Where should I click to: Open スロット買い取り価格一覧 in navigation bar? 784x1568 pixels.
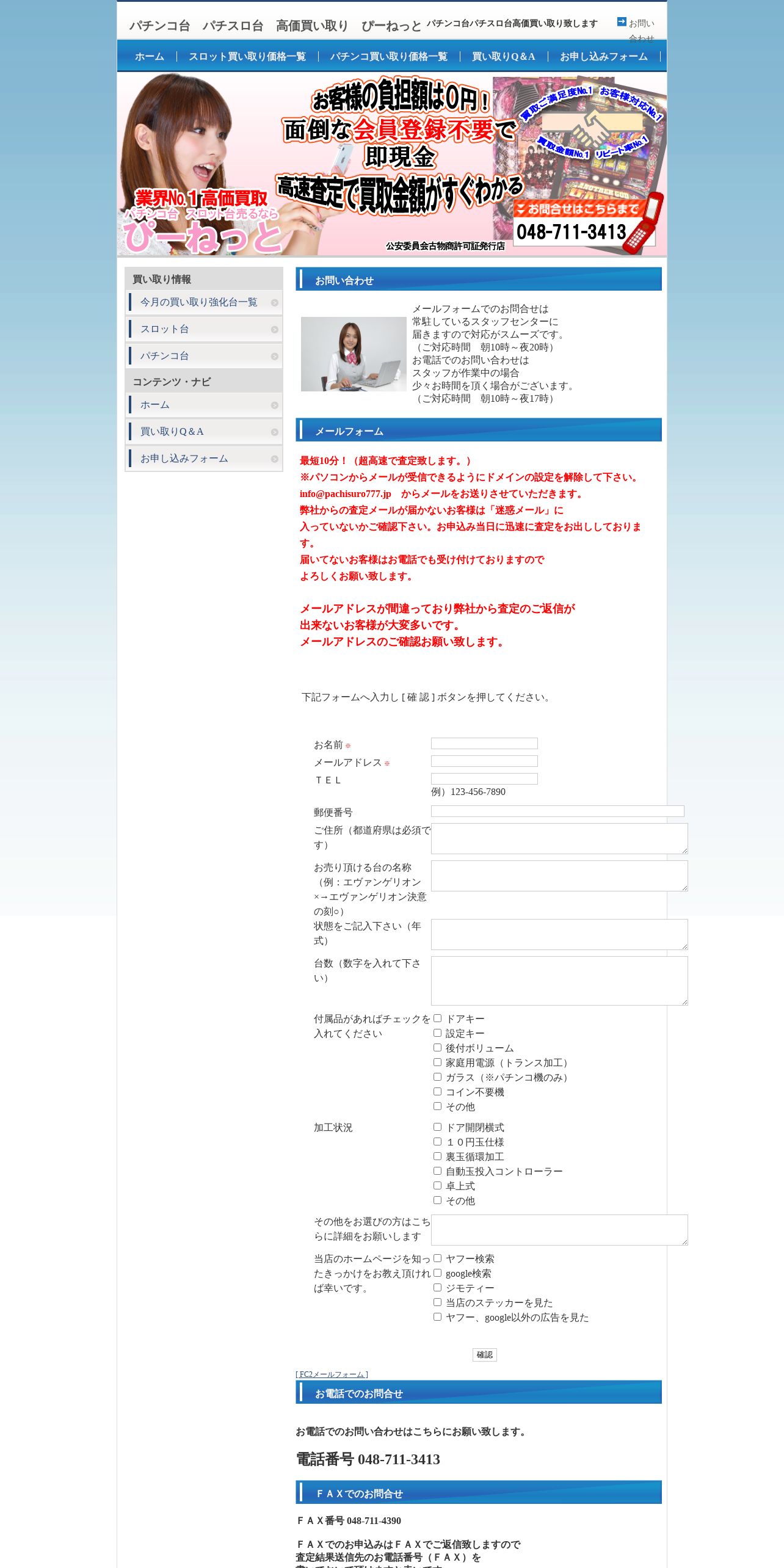click(247, 57)
